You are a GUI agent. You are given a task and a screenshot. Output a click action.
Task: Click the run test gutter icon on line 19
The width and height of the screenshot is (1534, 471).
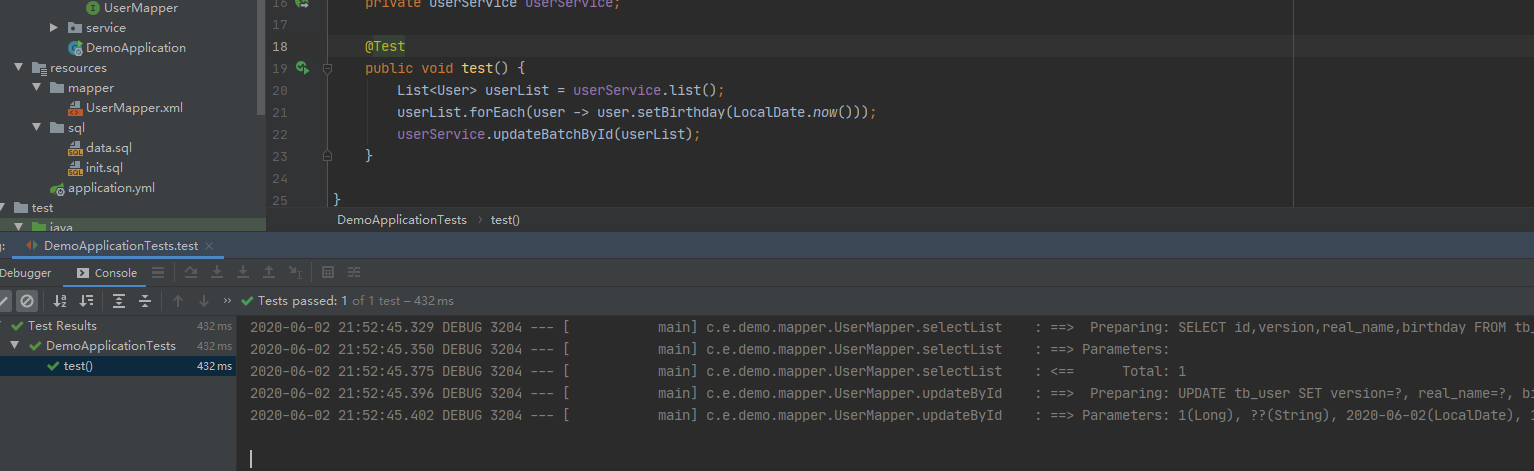(303, 68)
